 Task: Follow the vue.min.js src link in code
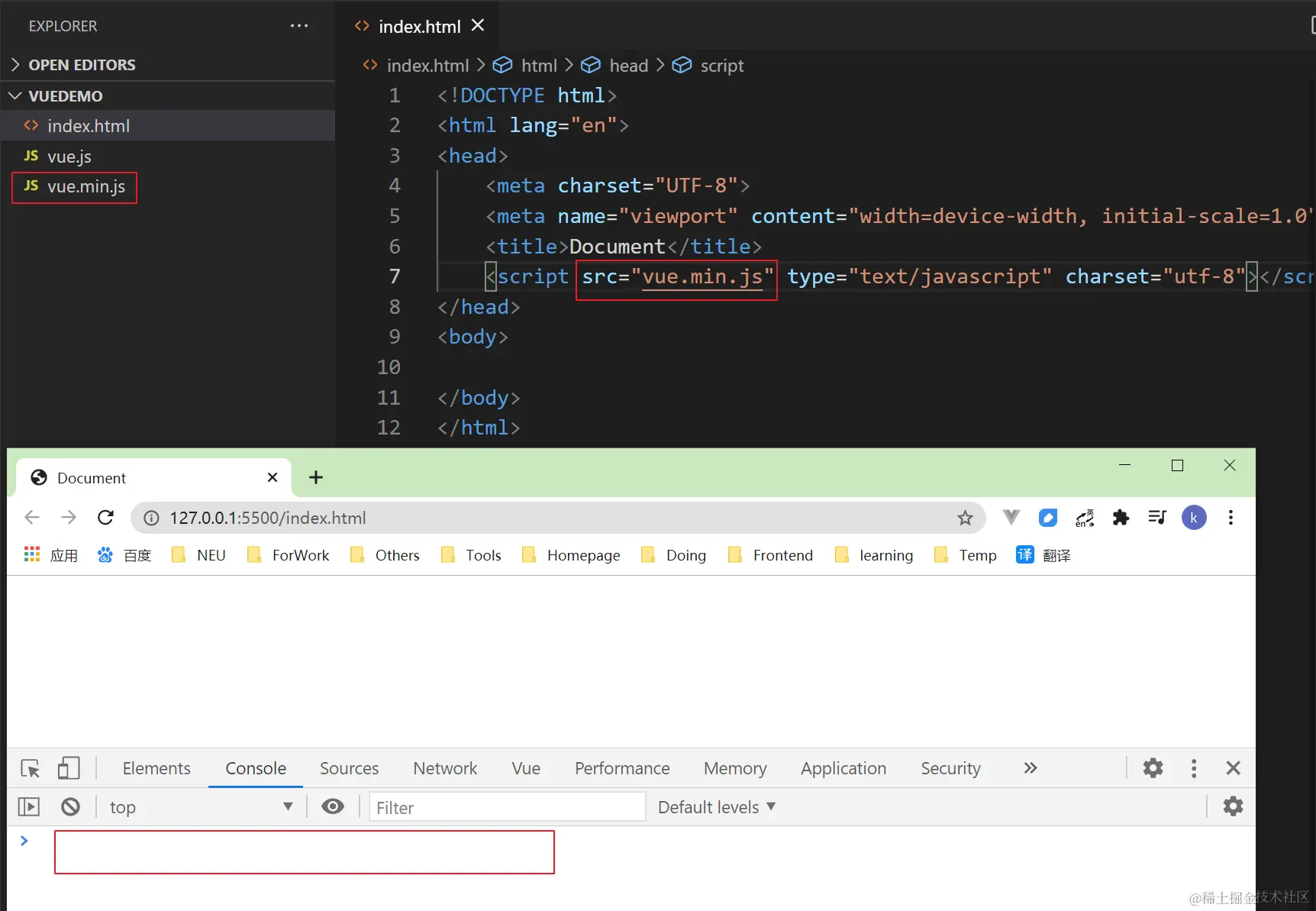point(702,276)
